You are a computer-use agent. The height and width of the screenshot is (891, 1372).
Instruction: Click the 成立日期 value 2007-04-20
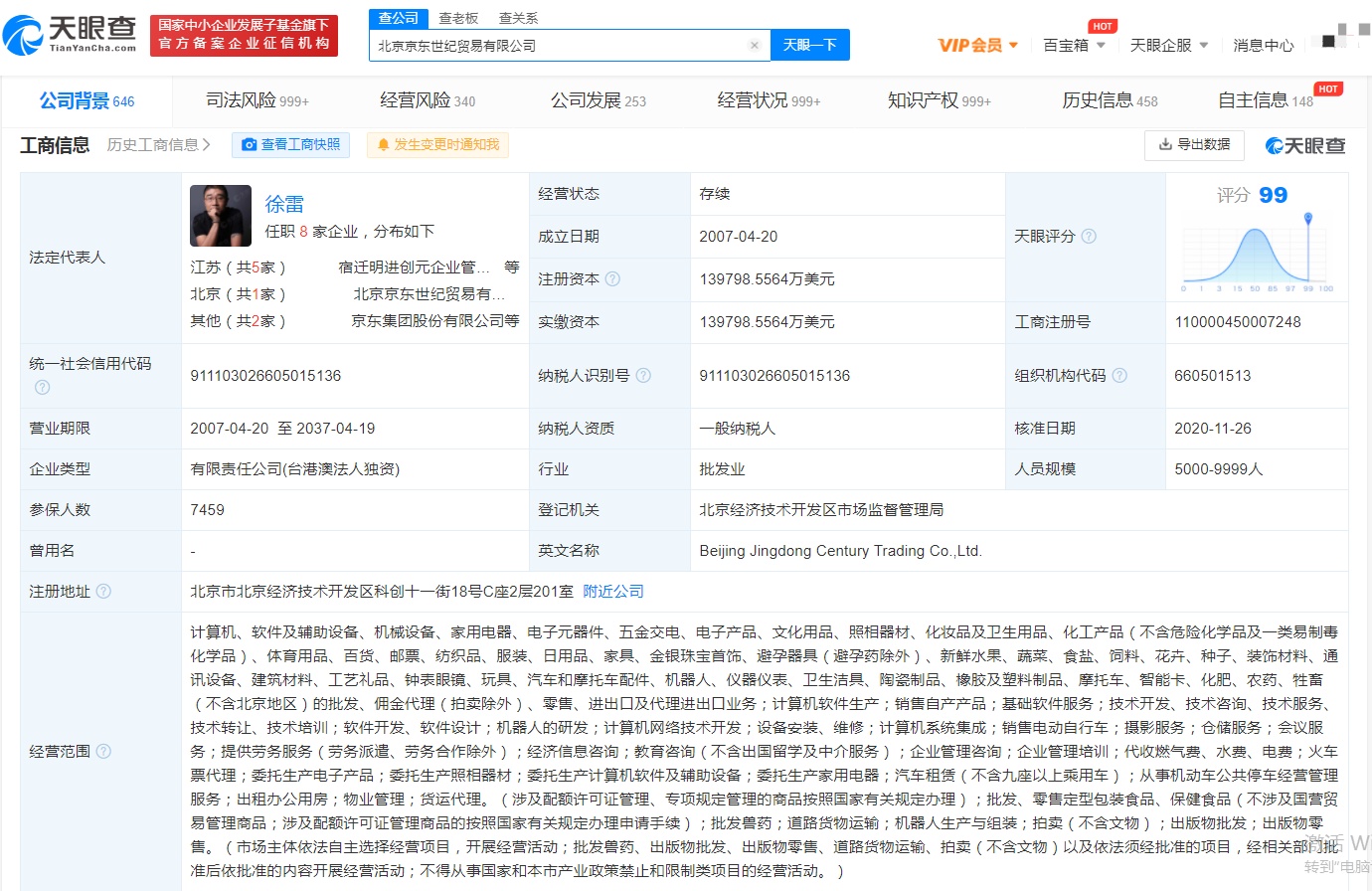[739, 237]
